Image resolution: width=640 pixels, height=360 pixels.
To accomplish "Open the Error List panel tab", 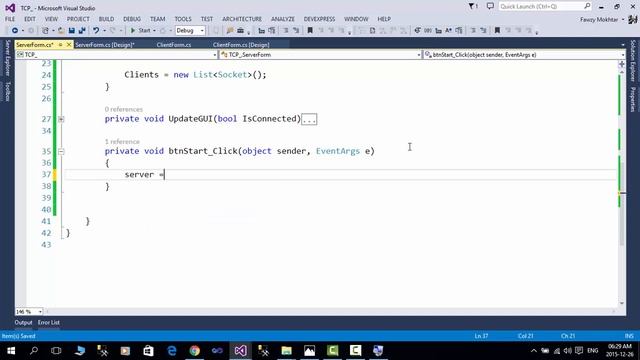I will [49, 322].
